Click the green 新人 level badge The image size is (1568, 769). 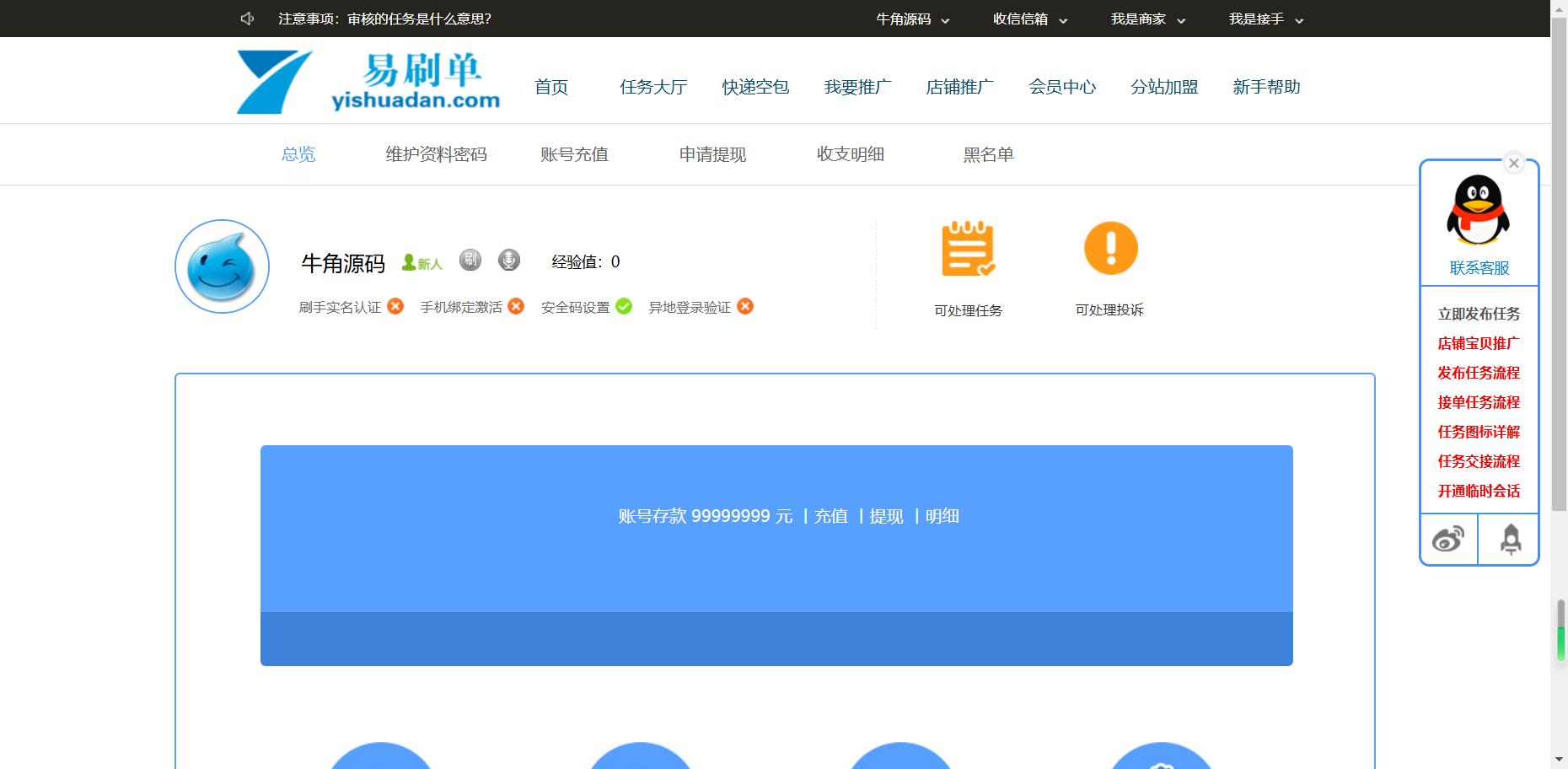pyautogui.click(x=422, y=263)
